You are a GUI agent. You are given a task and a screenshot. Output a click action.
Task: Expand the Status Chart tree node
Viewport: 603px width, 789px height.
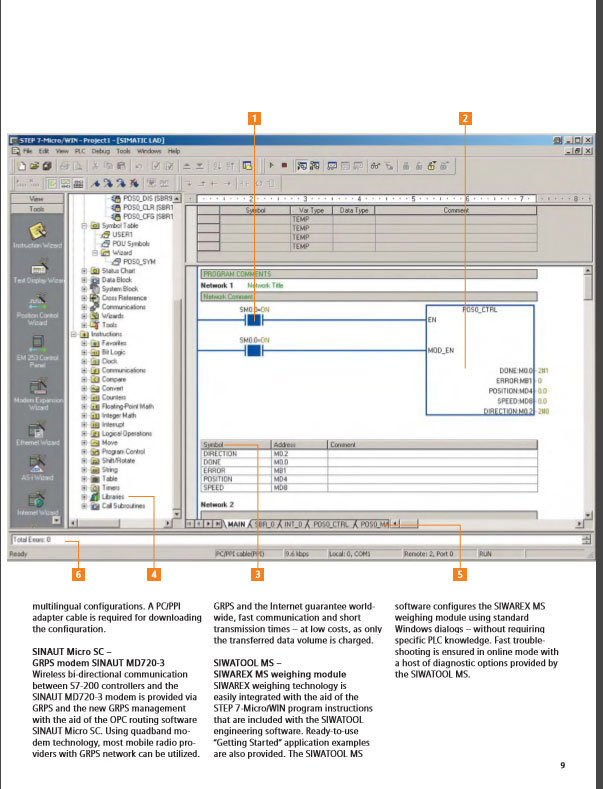(x=84, y=271)
